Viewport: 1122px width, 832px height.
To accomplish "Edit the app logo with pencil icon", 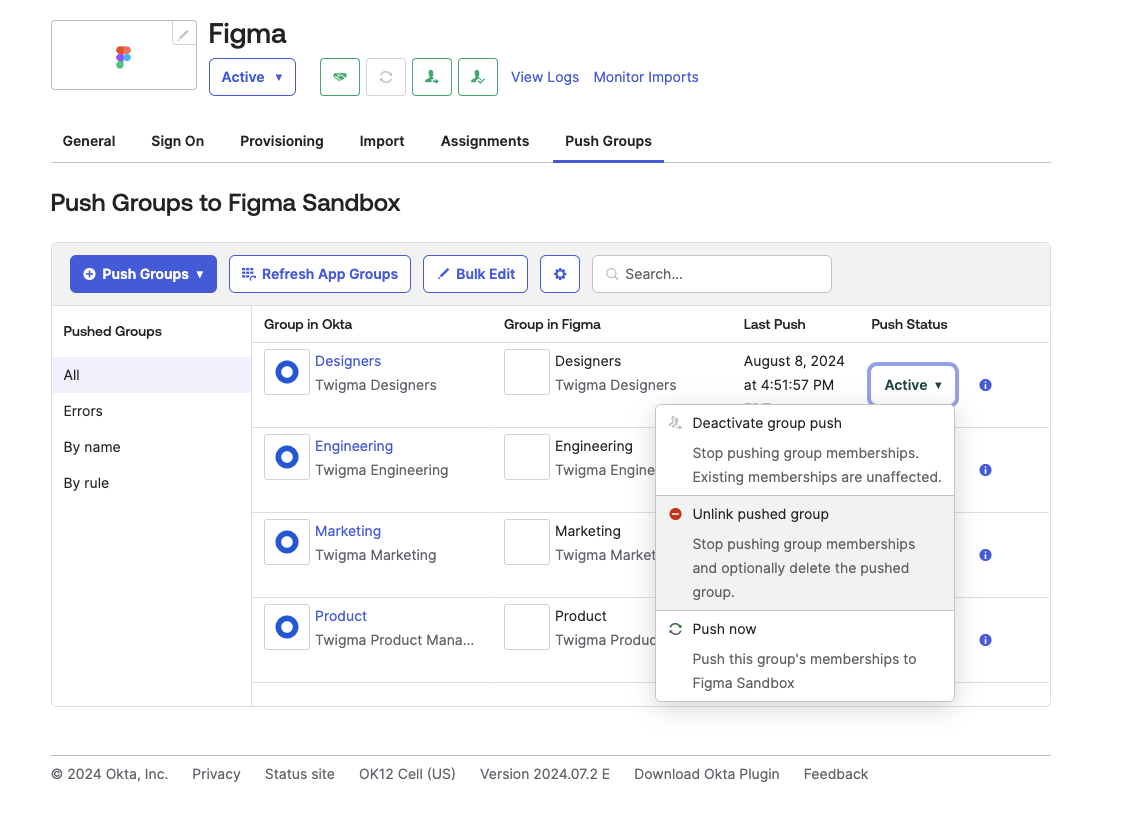I will coord(184,34).
